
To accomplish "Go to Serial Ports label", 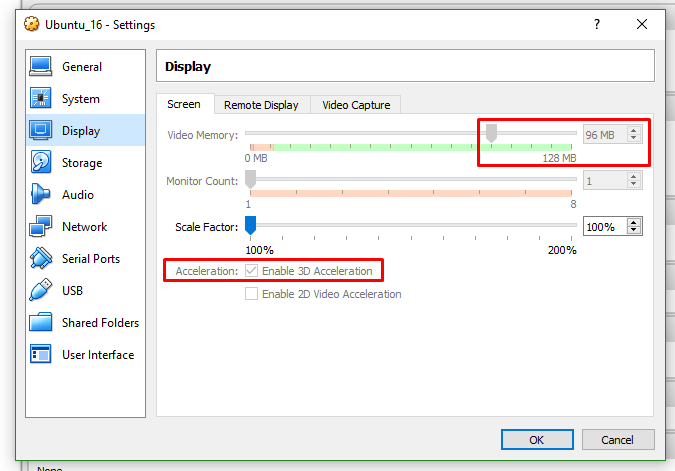I will click(x=91, y=258).
